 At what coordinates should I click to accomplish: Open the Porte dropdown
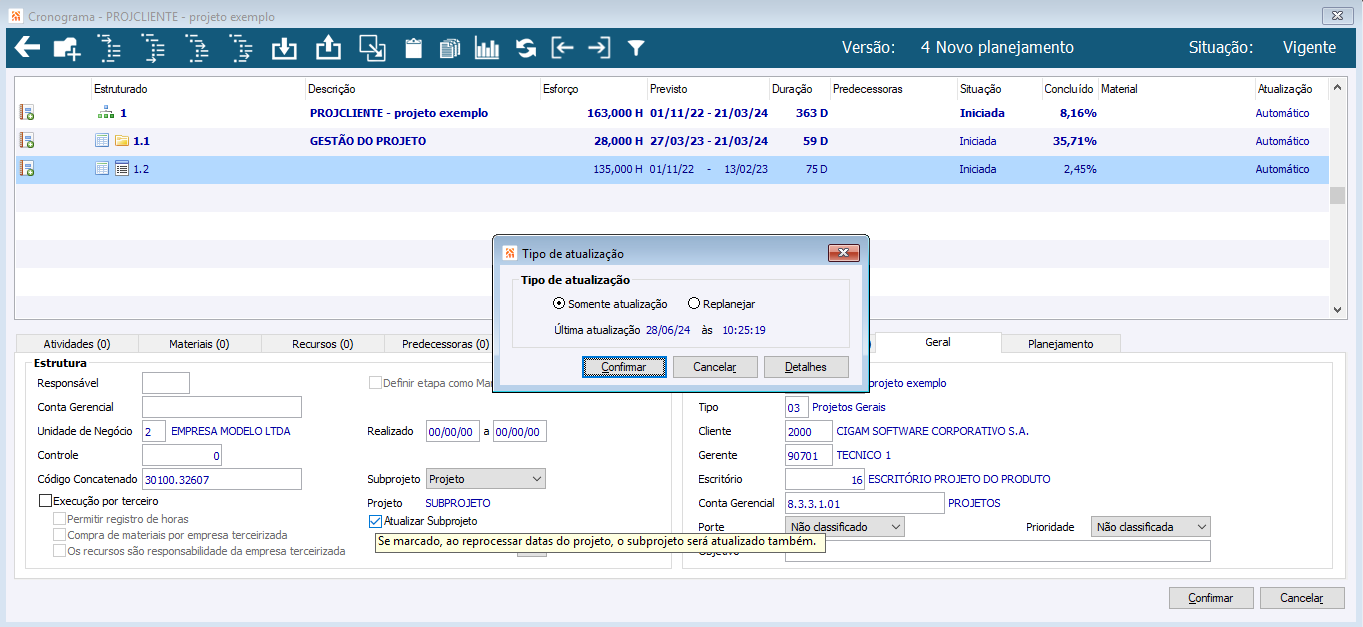[845, 526]
